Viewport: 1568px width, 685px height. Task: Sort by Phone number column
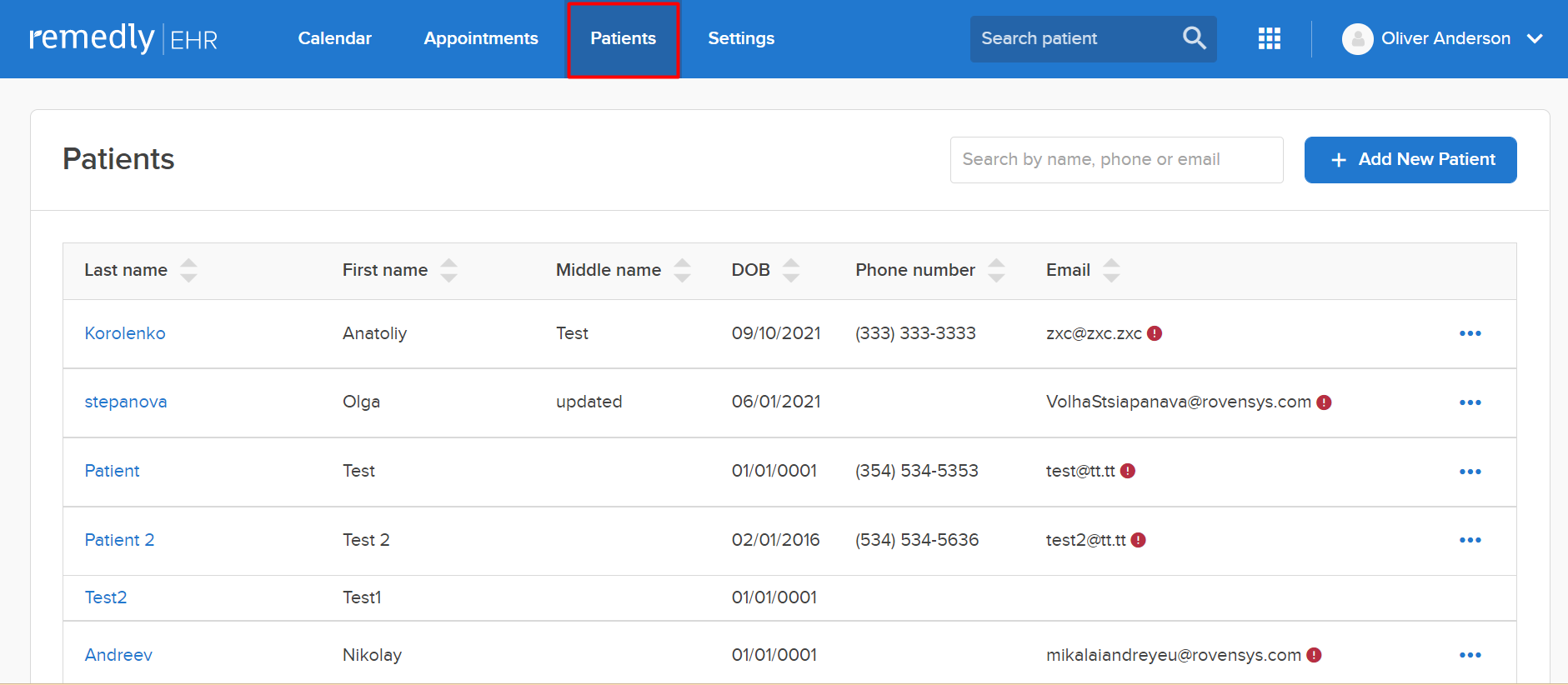point(996,270)
